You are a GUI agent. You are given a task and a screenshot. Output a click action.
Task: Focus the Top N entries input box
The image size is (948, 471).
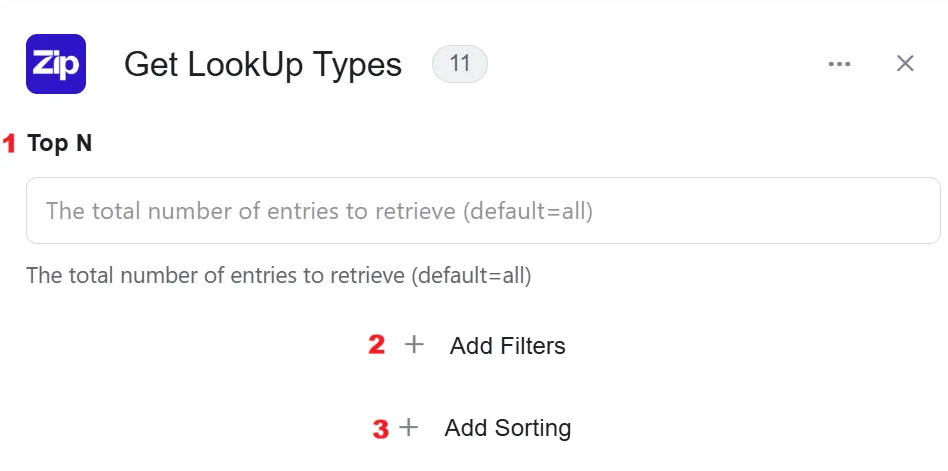point(483,210)
